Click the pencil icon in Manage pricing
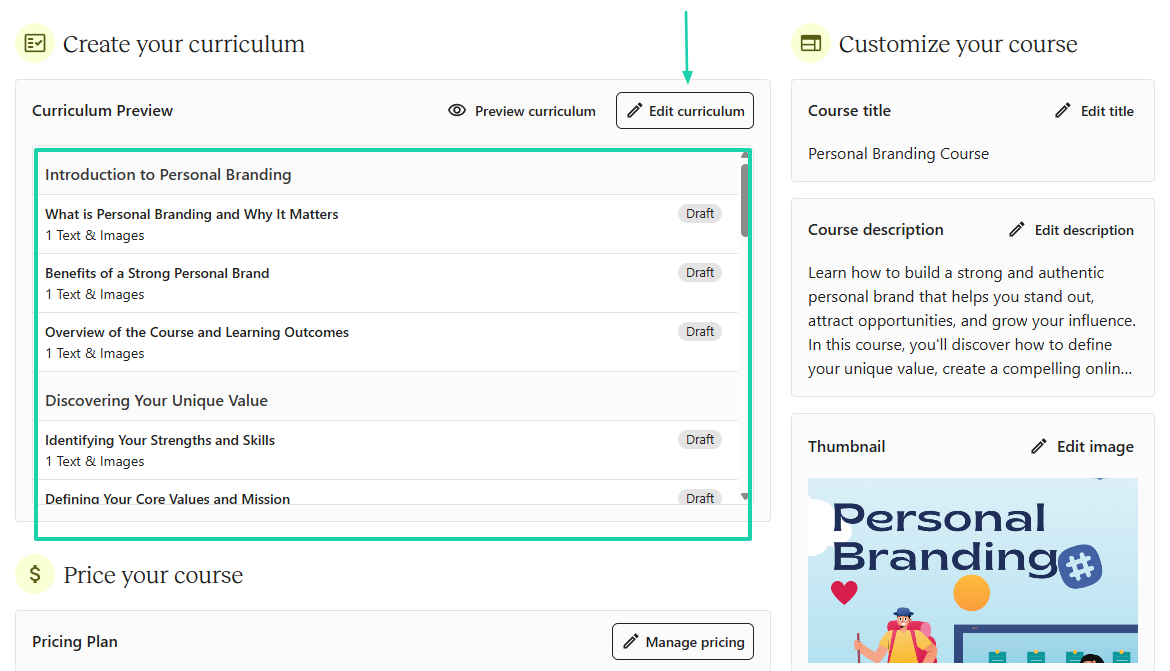Screen dimensions: 1170x671 click(x=631, y=641)
